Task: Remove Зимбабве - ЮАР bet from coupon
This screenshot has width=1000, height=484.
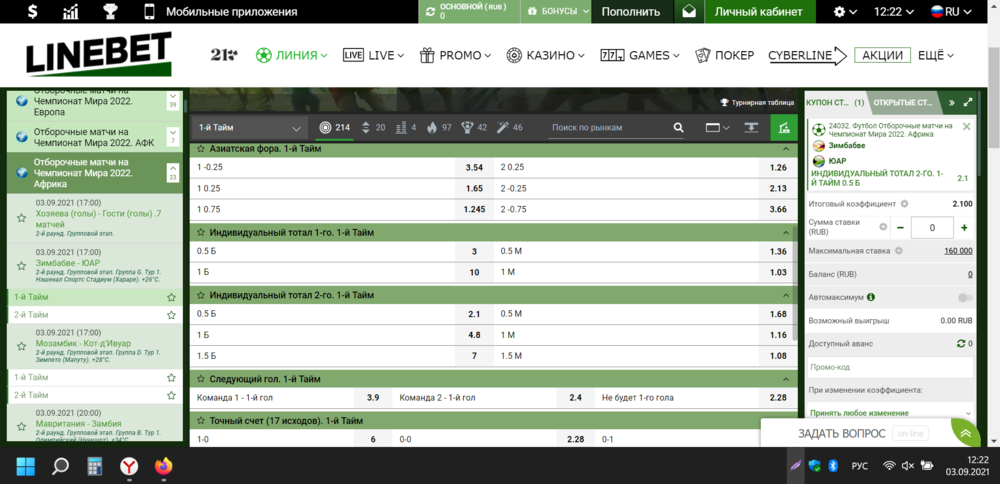Action: tap(966, 126)
